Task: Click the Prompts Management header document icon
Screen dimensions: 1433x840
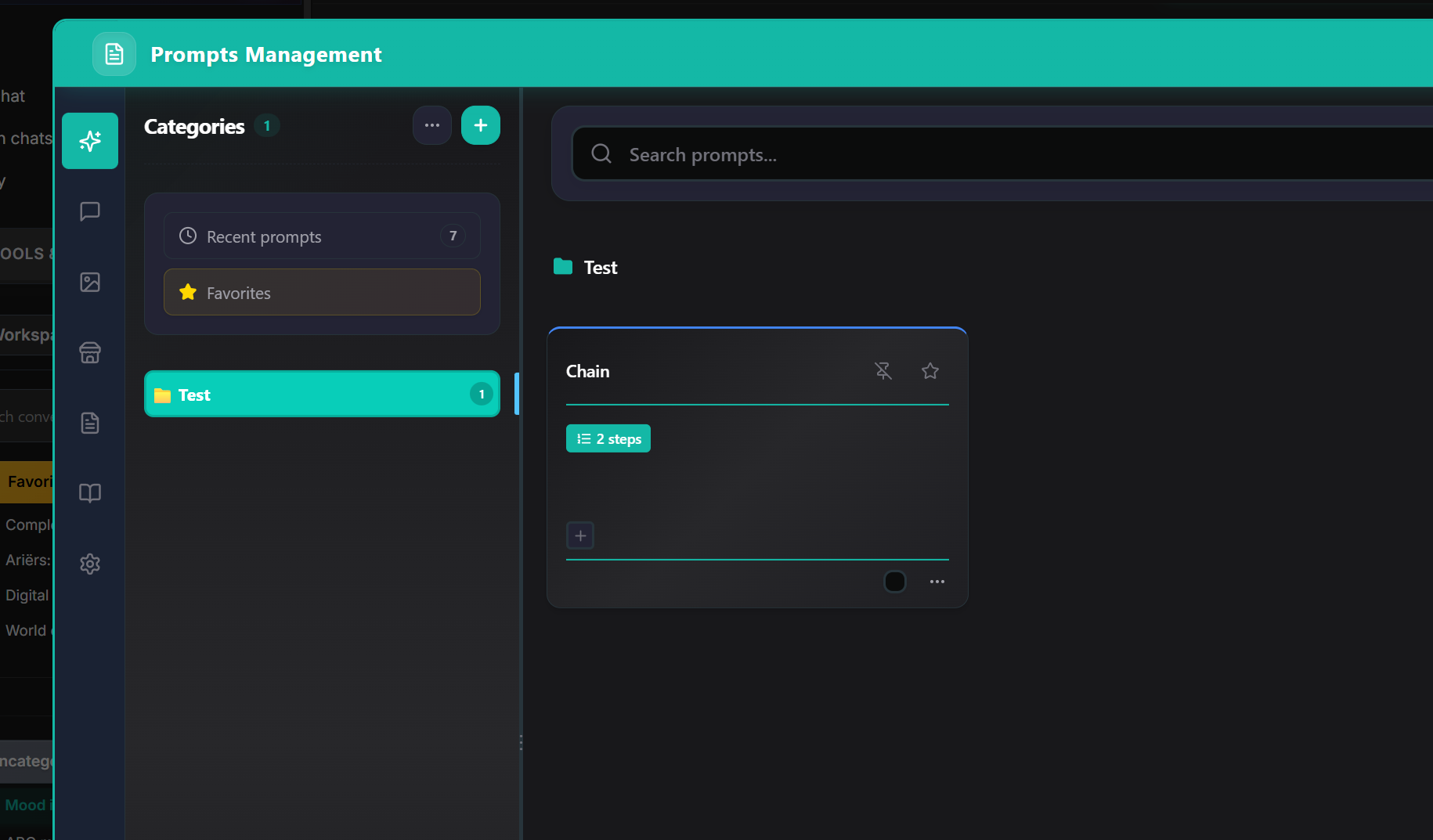Action: pos(114,54)
